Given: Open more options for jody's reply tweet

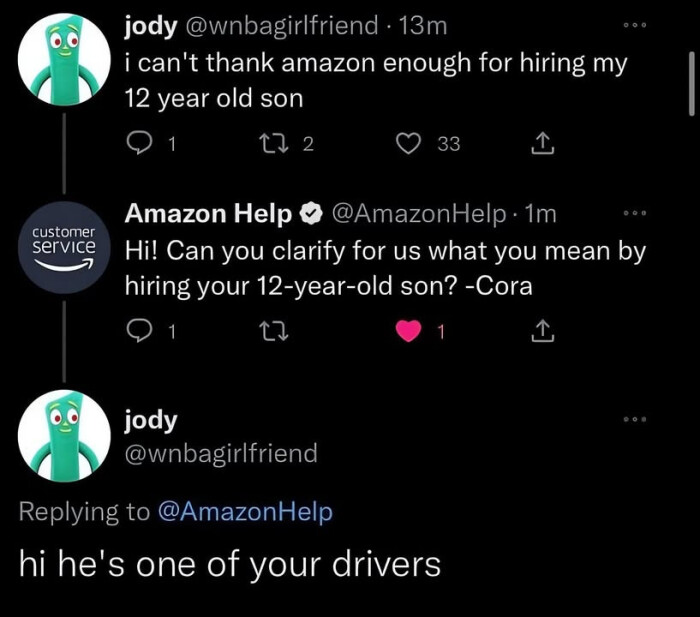Looking at the screenshot, I should click(635, 419).
